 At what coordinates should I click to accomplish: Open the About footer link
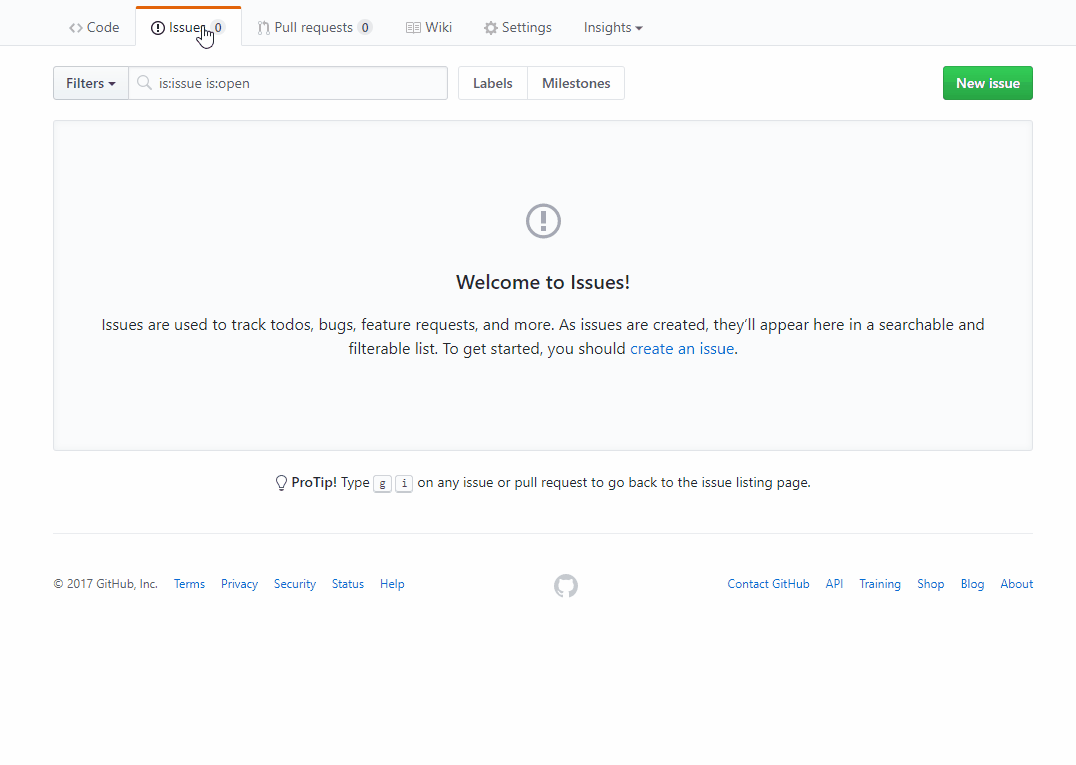pyautogui.click(x=1016, y=584)
